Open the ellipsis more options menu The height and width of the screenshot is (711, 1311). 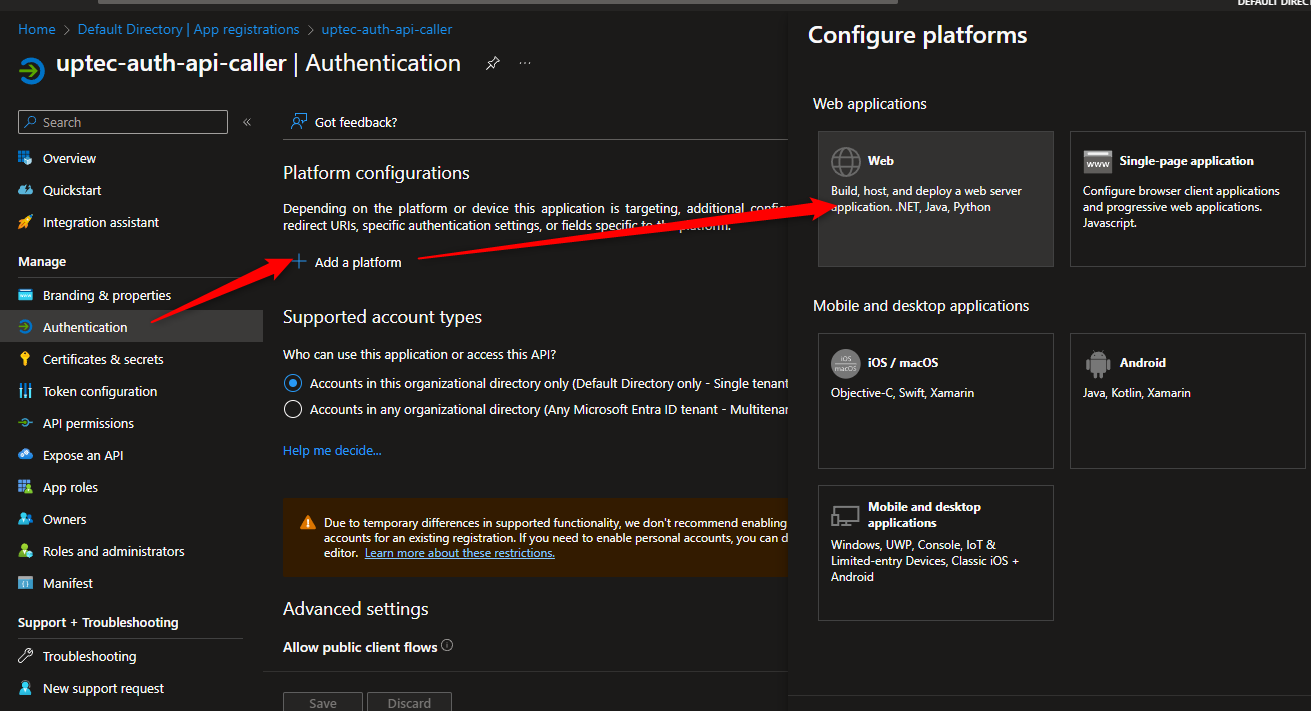click(525, 63)
